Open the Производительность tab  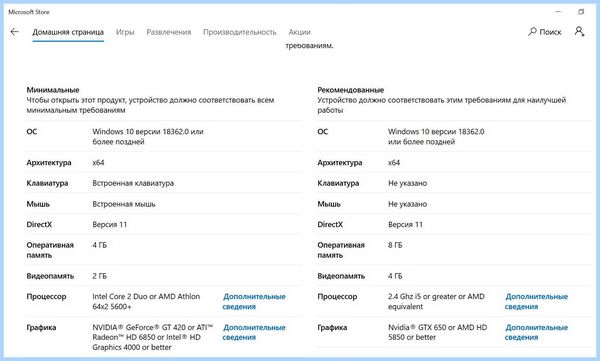pos(240,32)
